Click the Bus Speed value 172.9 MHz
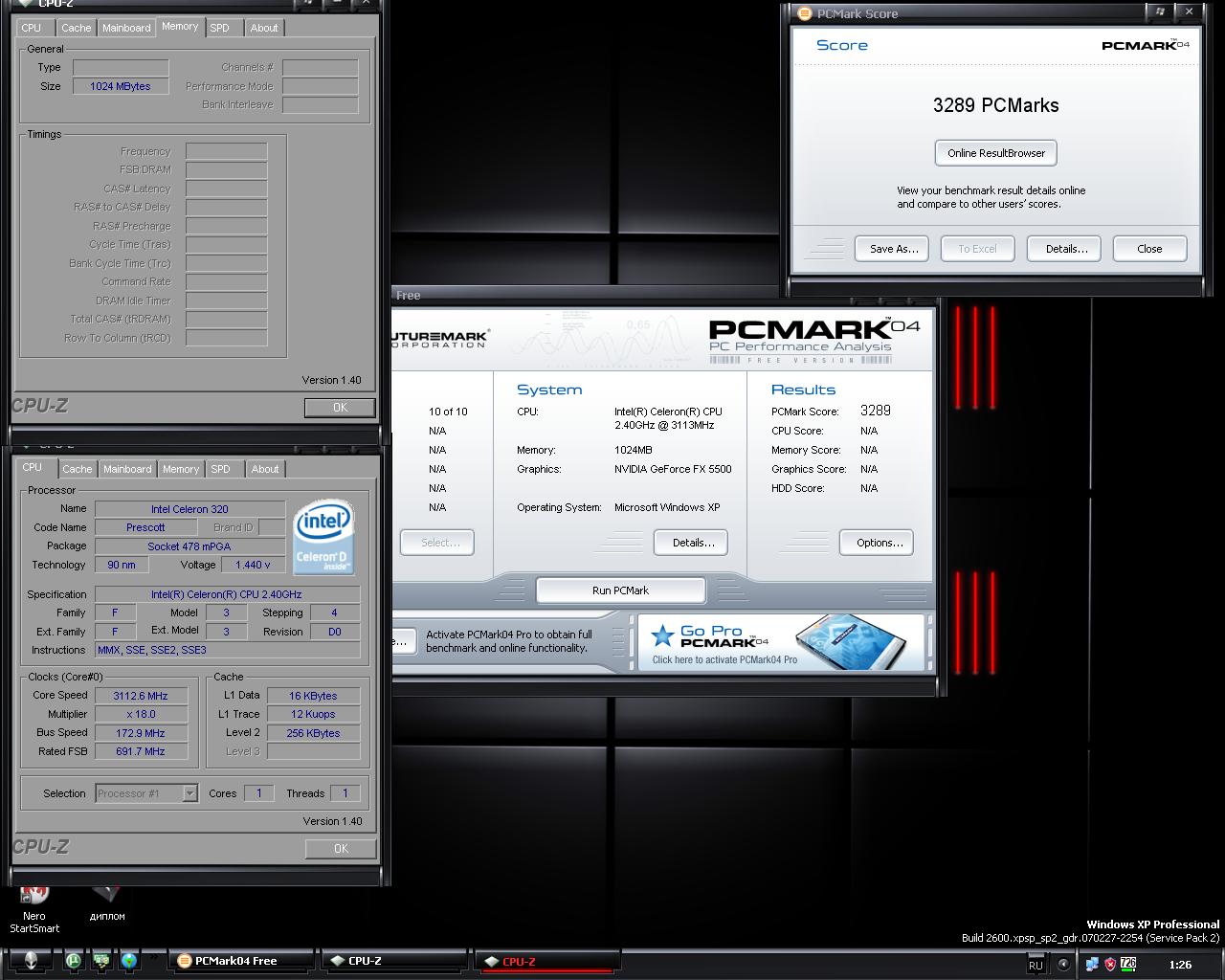Screen dimensions: 1225x980 click(140, 733)
